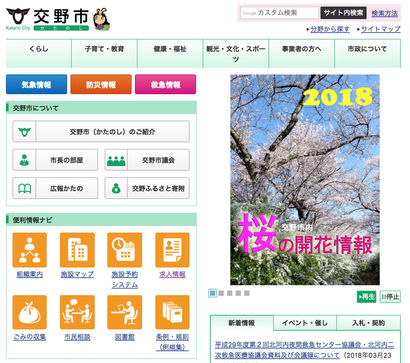Click the サイト内検索 search button
Screen dimensions: 410x363
[343, 13]
